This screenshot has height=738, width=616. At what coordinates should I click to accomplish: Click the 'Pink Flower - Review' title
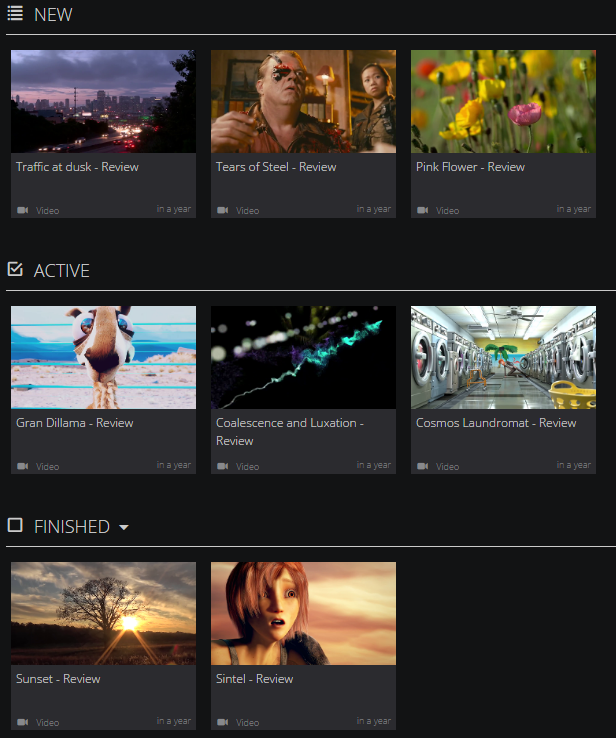(471, 167)
